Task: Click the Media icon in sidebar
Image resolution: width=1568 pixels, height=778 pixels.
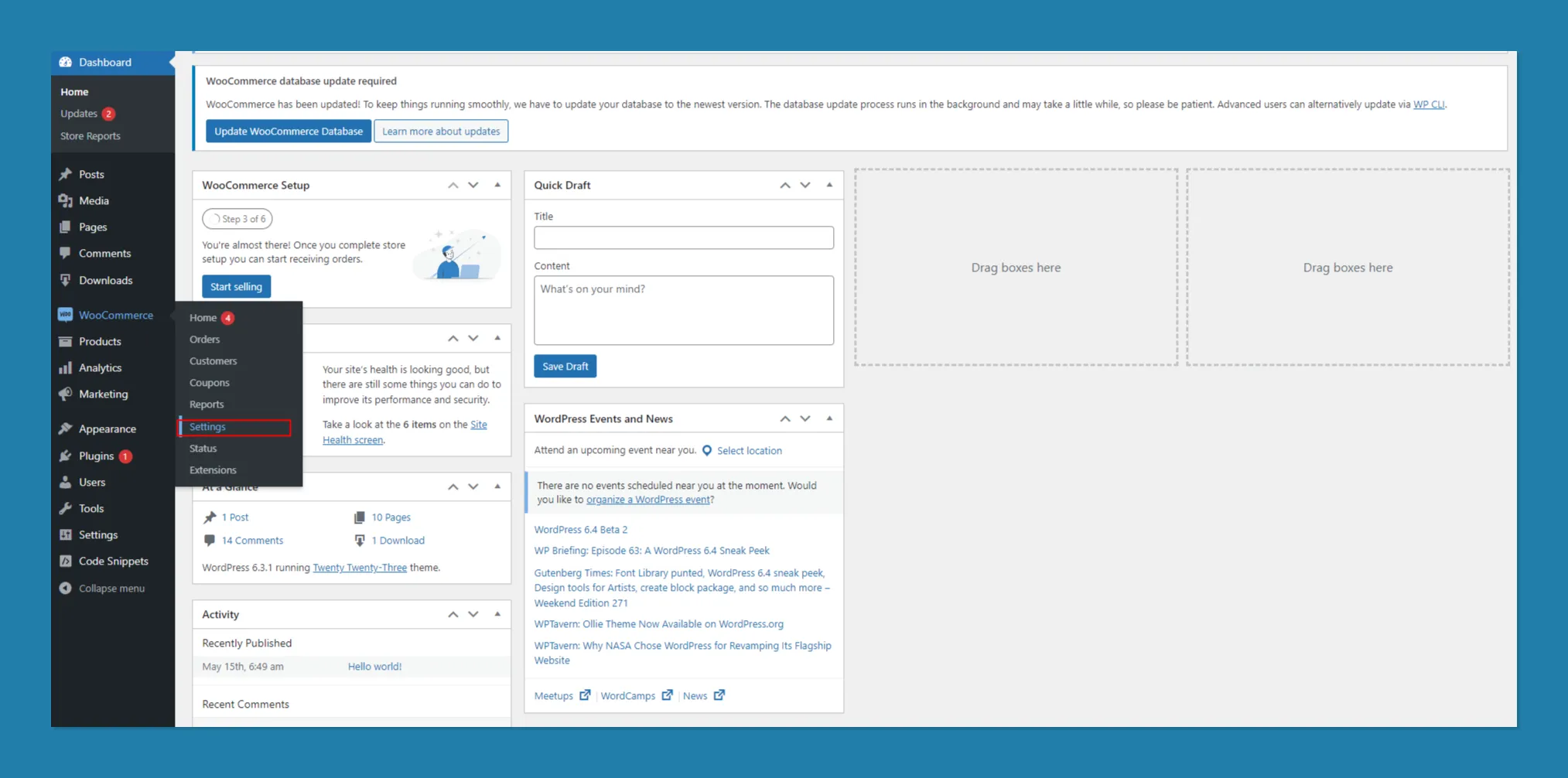Action: point(66,200)
